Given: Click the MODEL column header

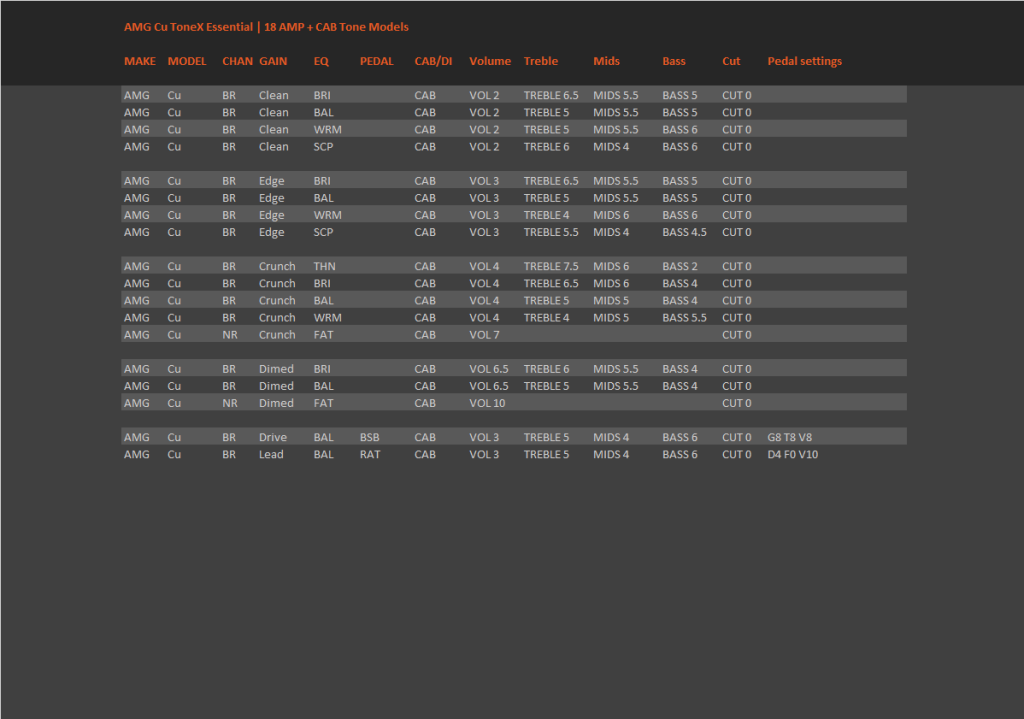Looking at the screenshot, I should pos(187,61).
